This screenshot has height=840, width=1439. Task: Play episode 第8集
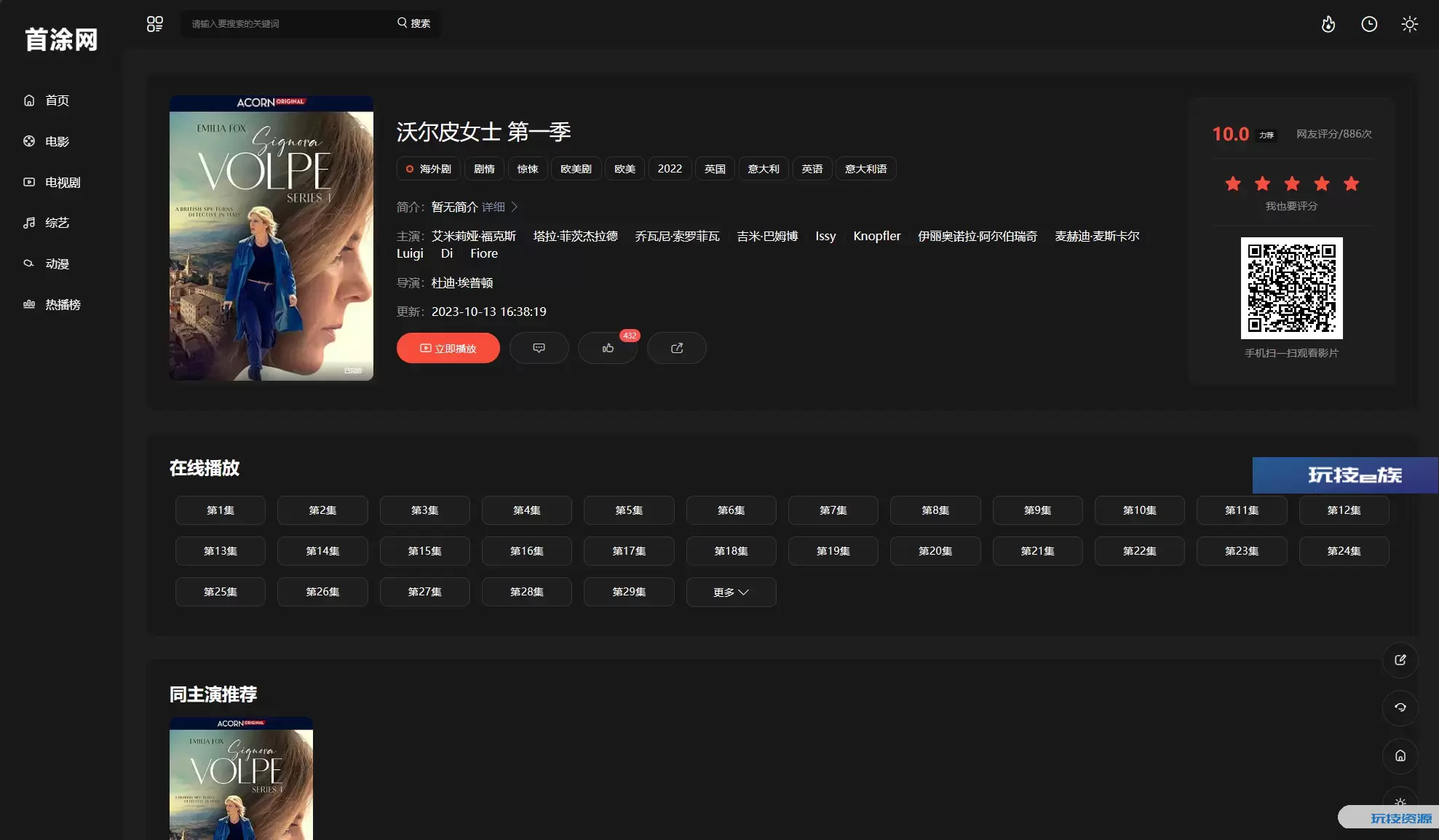pyautogui.click(x=935, y=510)
